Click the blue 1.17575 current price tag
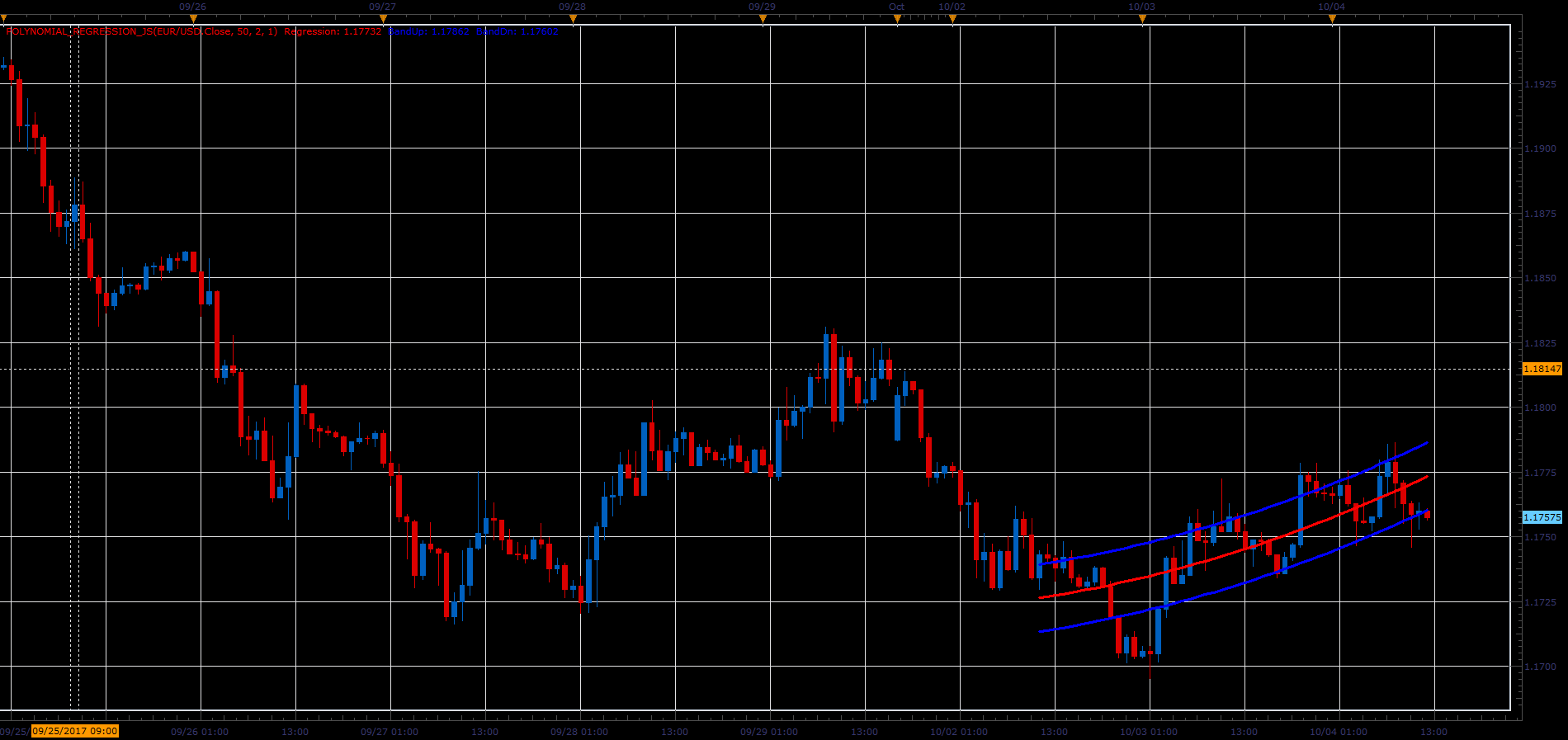The image size is (1568, 740). point(1542,517)
